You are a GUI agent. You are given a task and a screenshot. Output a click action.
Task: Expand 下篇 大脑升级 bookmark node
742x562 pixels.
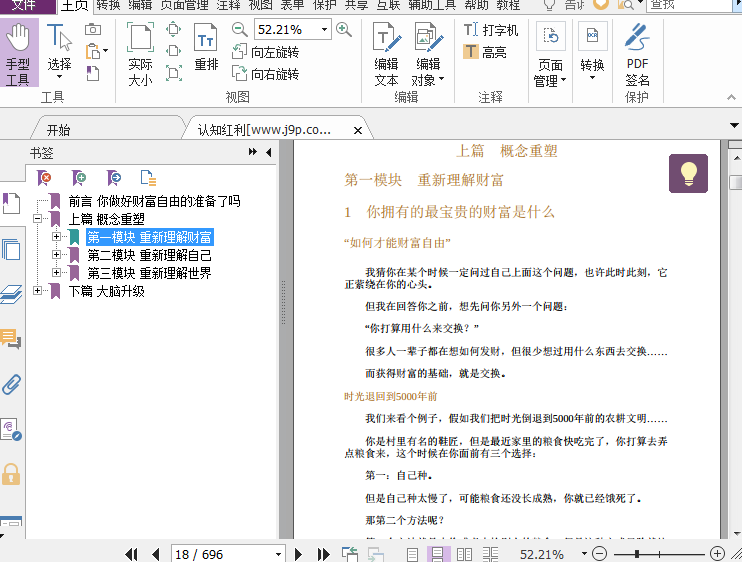tap(37, 290)
